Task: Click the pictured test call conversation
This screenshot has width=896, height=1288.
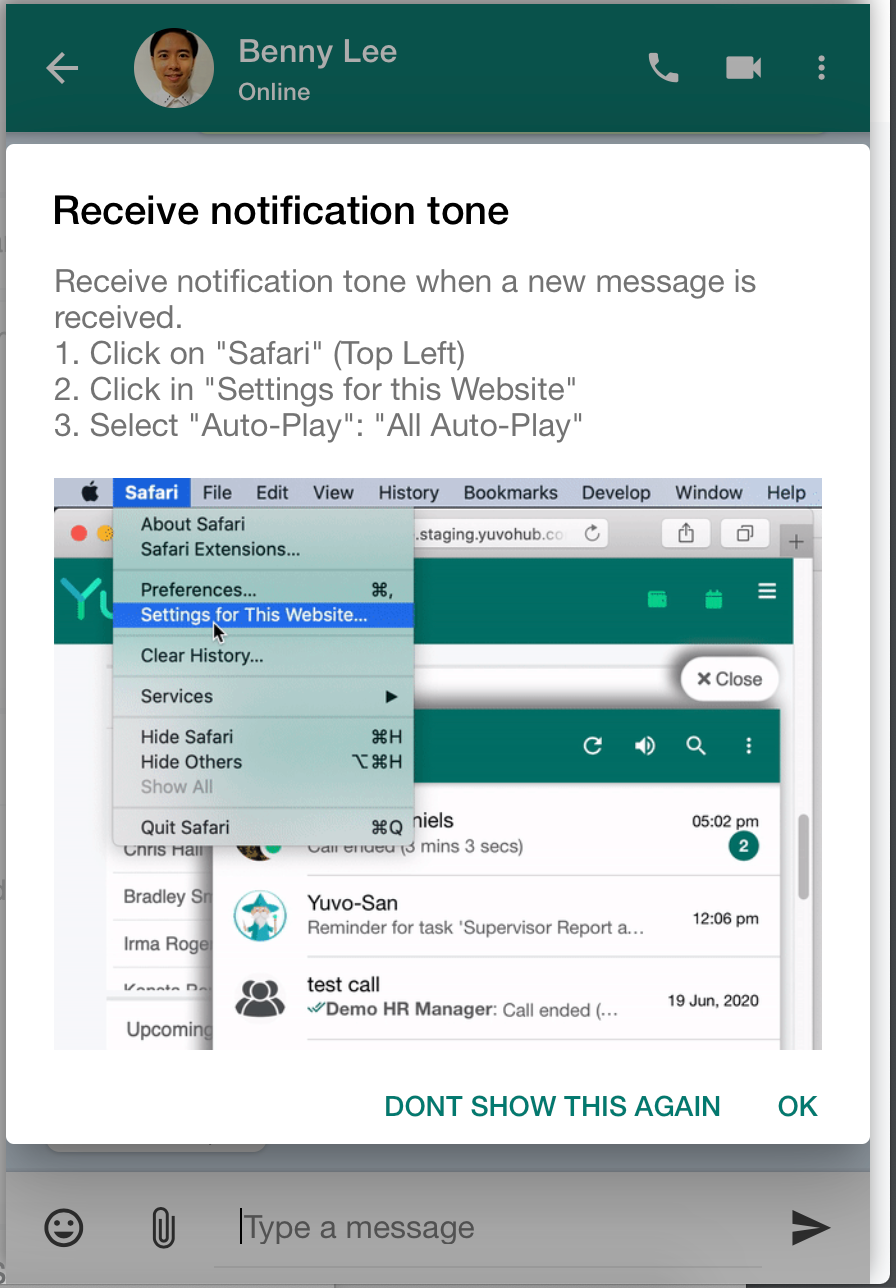Action: tap(496, 998)
